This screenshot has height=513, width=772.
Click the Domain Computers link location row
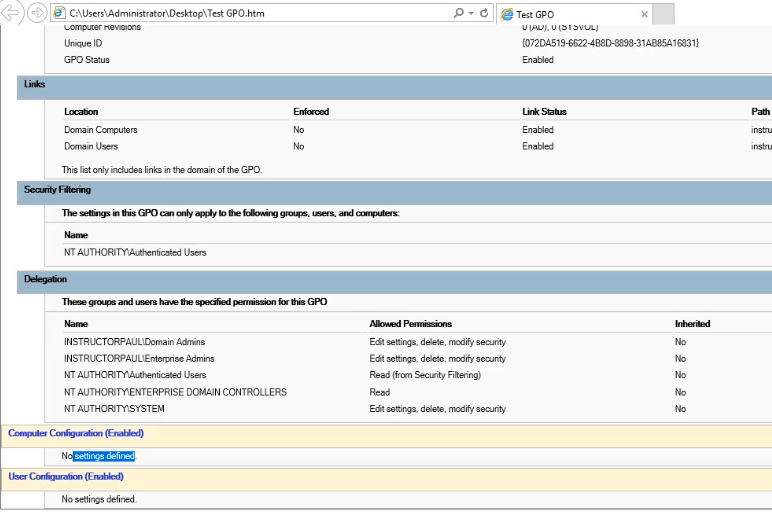101,130
